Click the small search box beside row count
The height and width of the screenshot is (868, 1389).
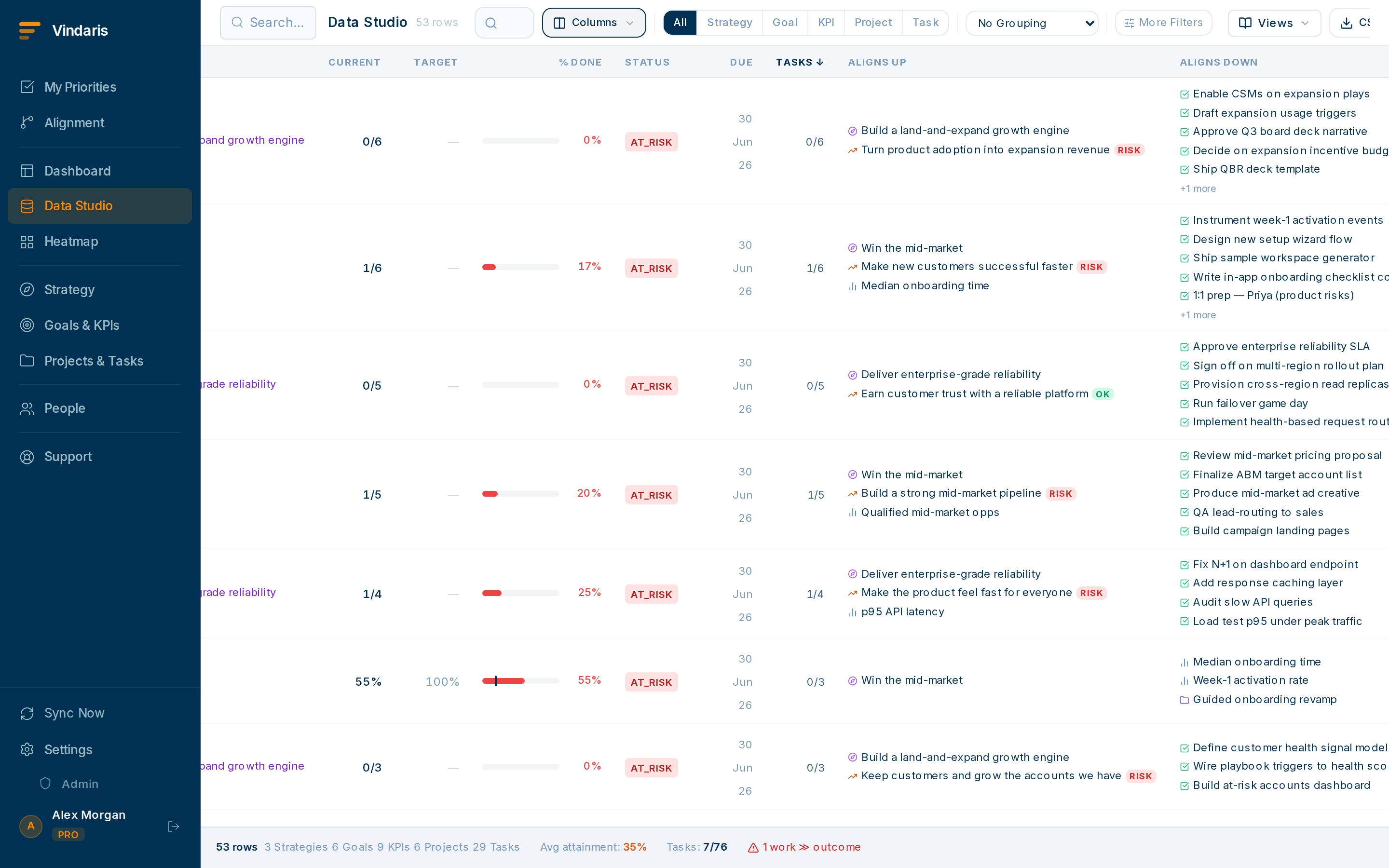pyautogui.click(x=504, y=23)
